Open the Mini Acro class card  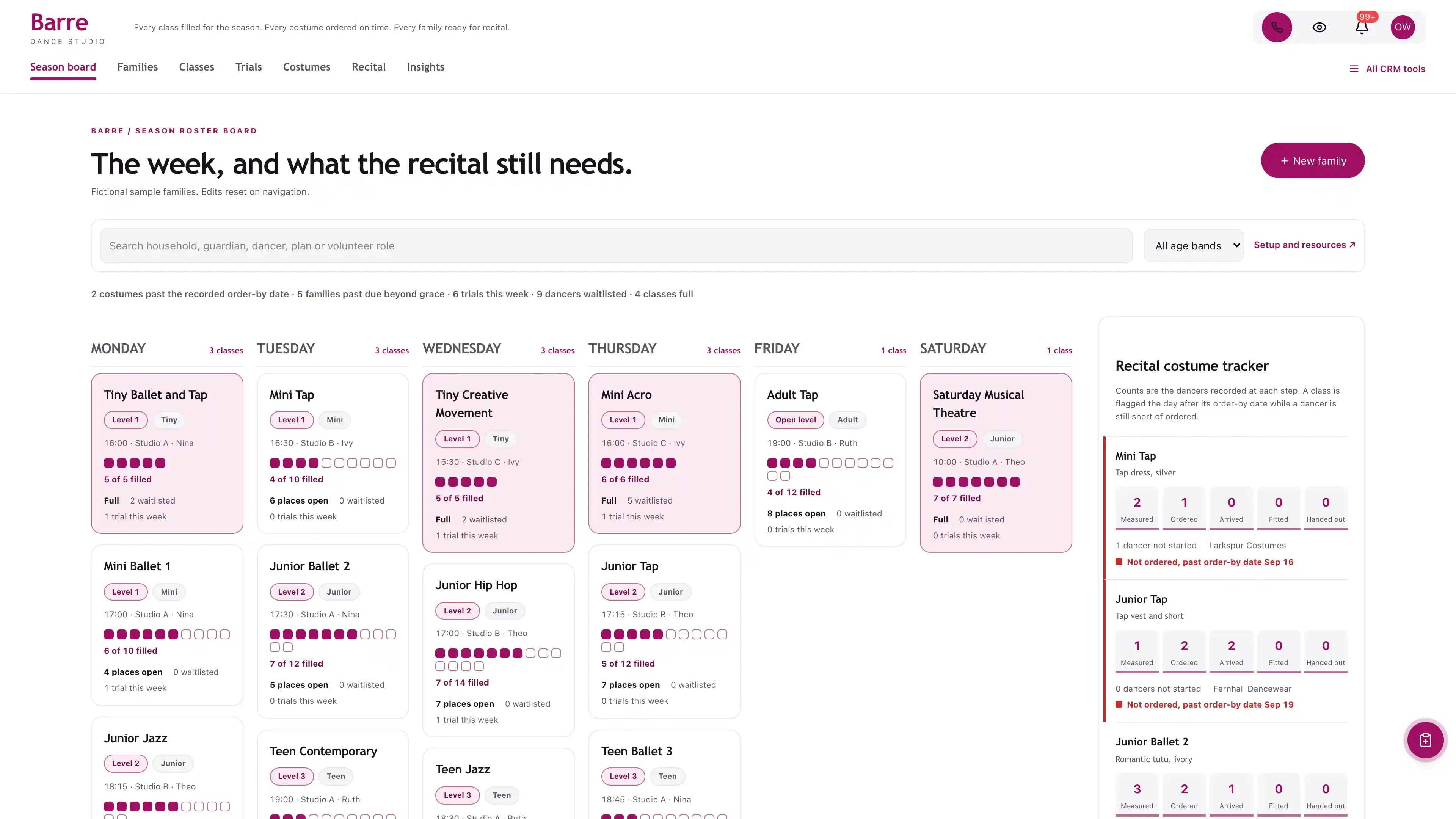(664, 453)
